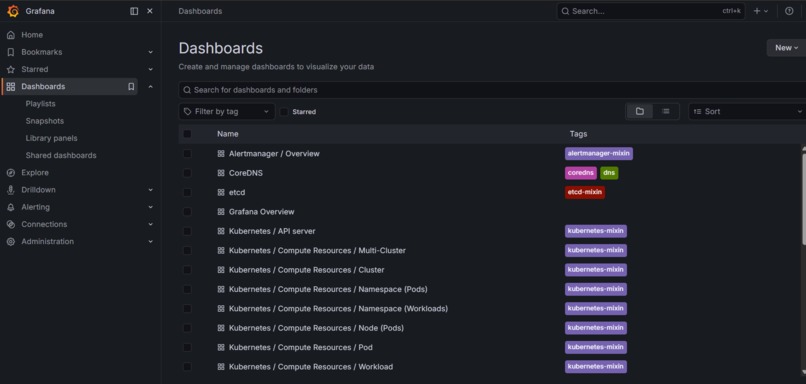Open the Kubernetes / Compute Resources / Cluster dashboard

tap(306, 270)
